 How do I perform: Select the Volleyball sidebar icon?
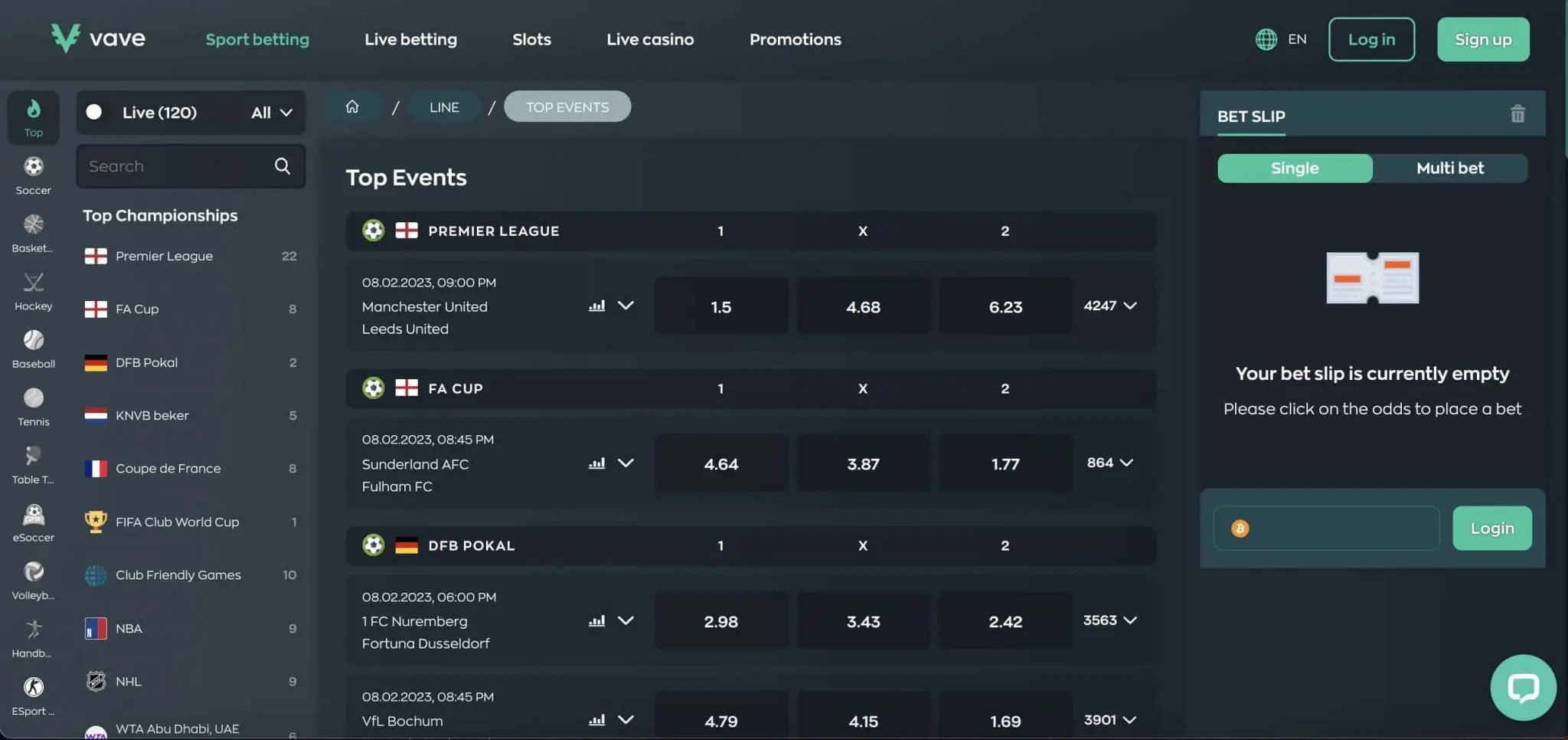point(34,571)
